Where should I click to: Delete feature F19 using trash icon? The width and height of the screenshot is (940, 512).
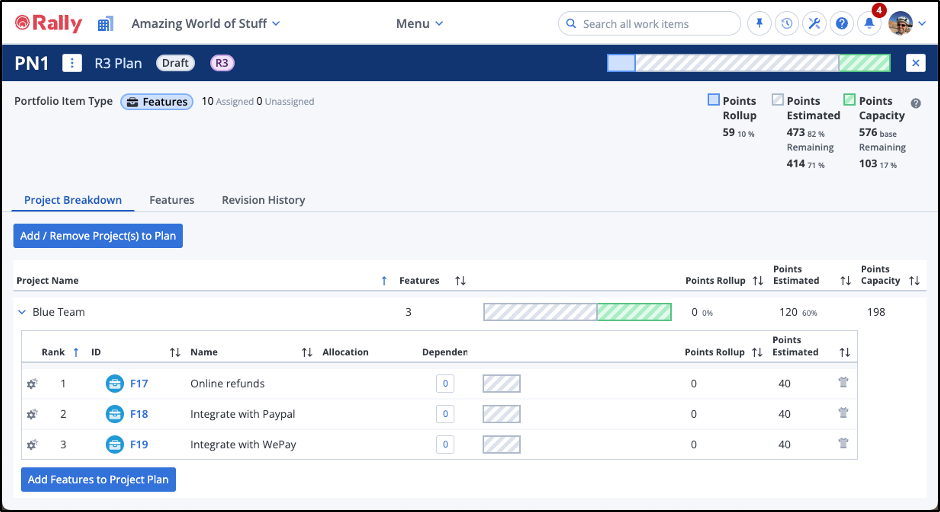pyautogui.click(x=843, y=444)
